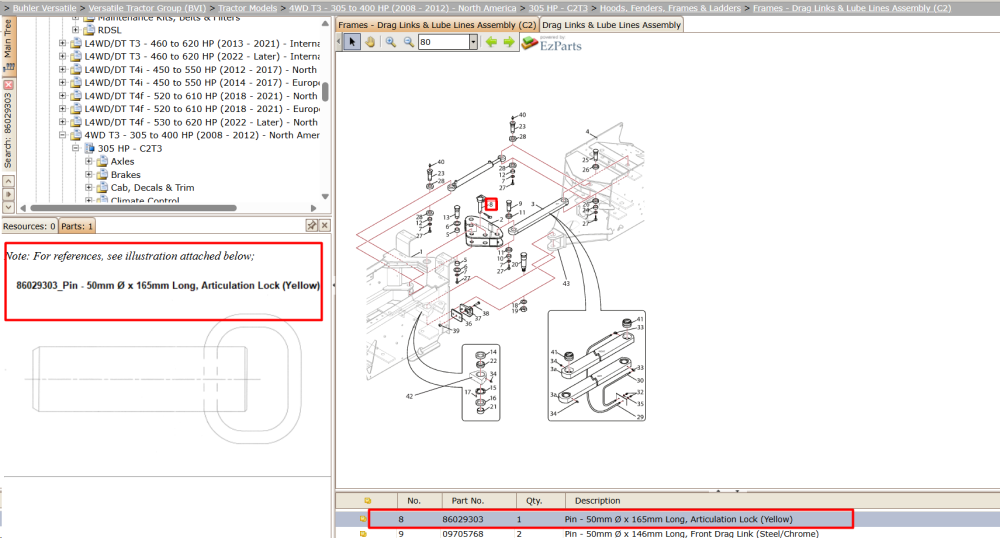Image resolution: width=1000 pixels, height=538 pixels.
Task: Expand the RDSL tree node
Action: point(75,30)
